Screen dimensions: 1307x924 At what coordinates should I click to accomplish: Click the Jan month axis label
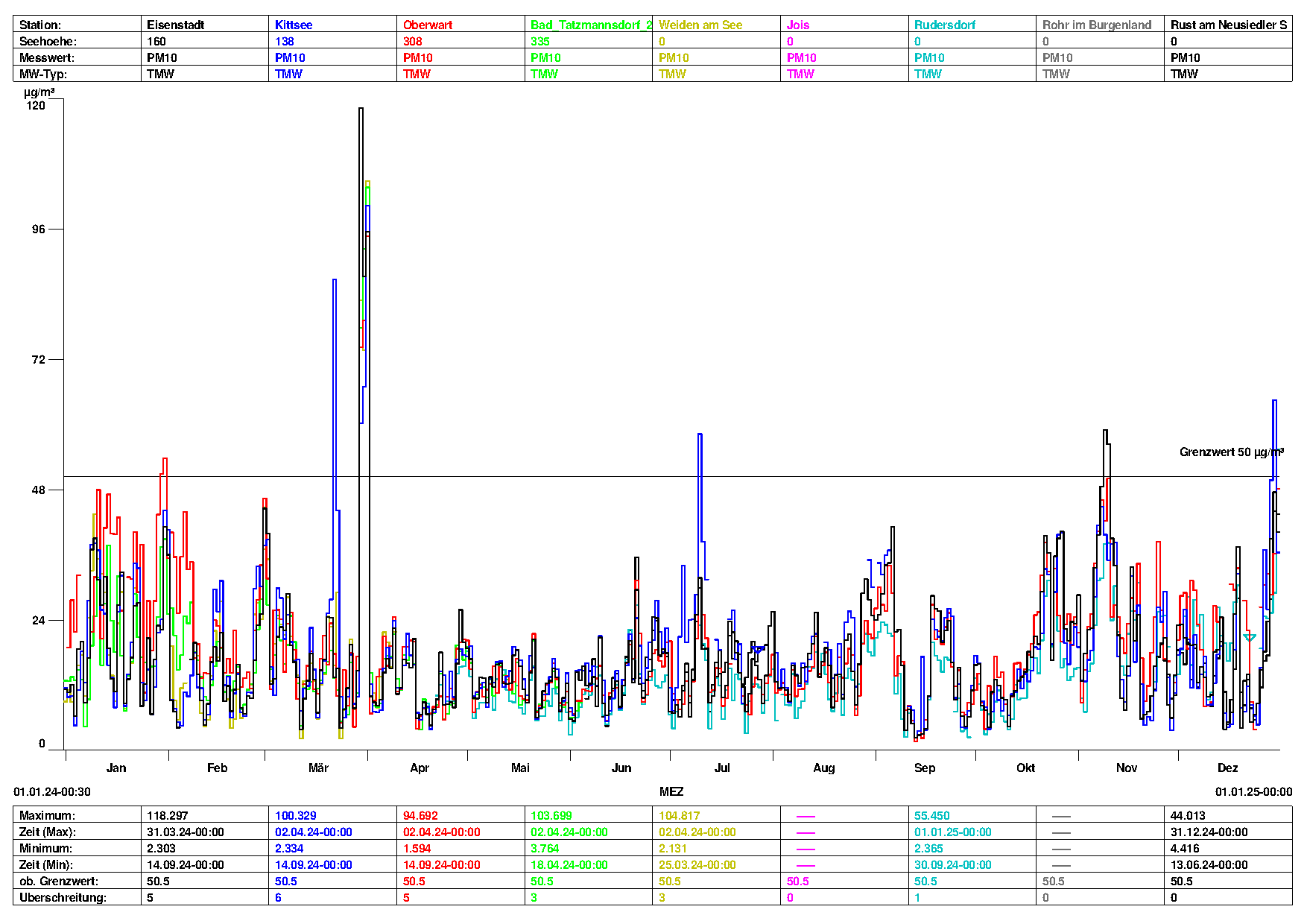point(116,768)
